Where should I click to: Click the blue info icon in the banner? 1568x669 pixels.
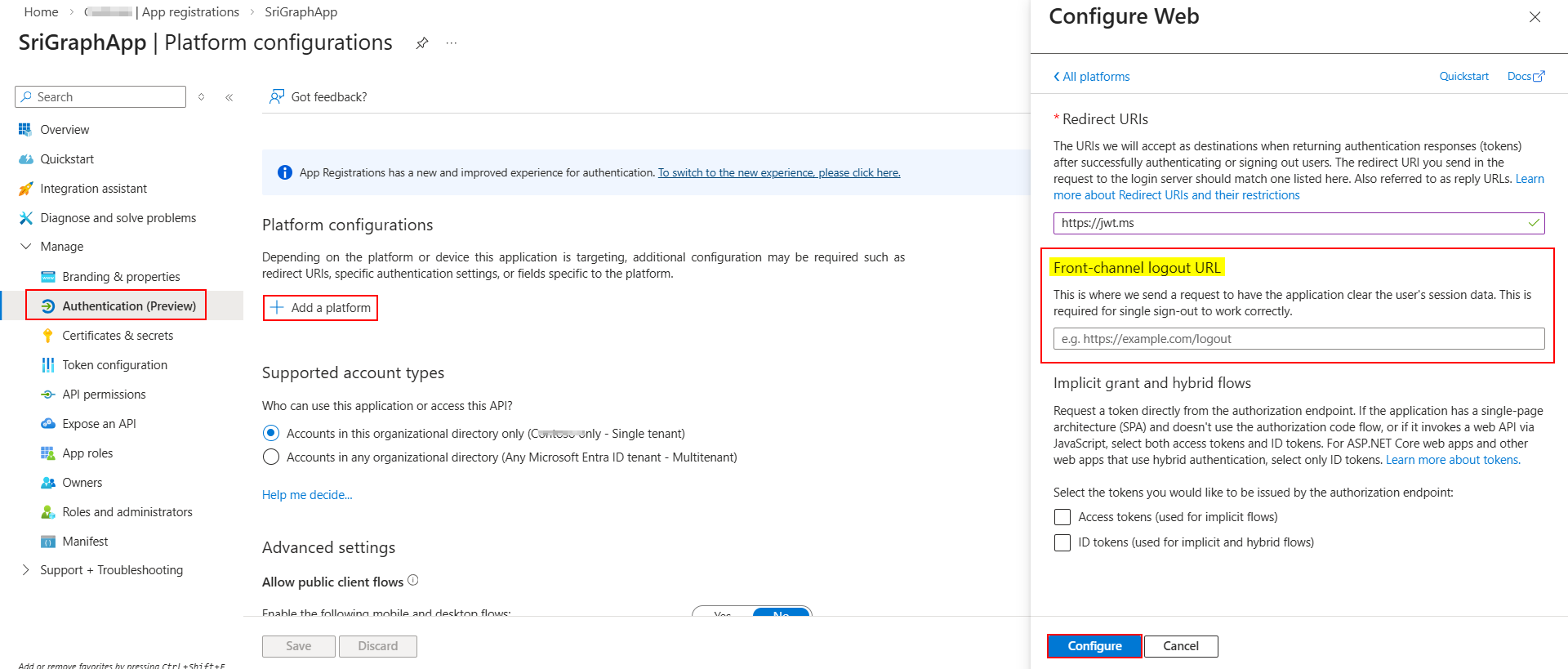tap(284, 172)
